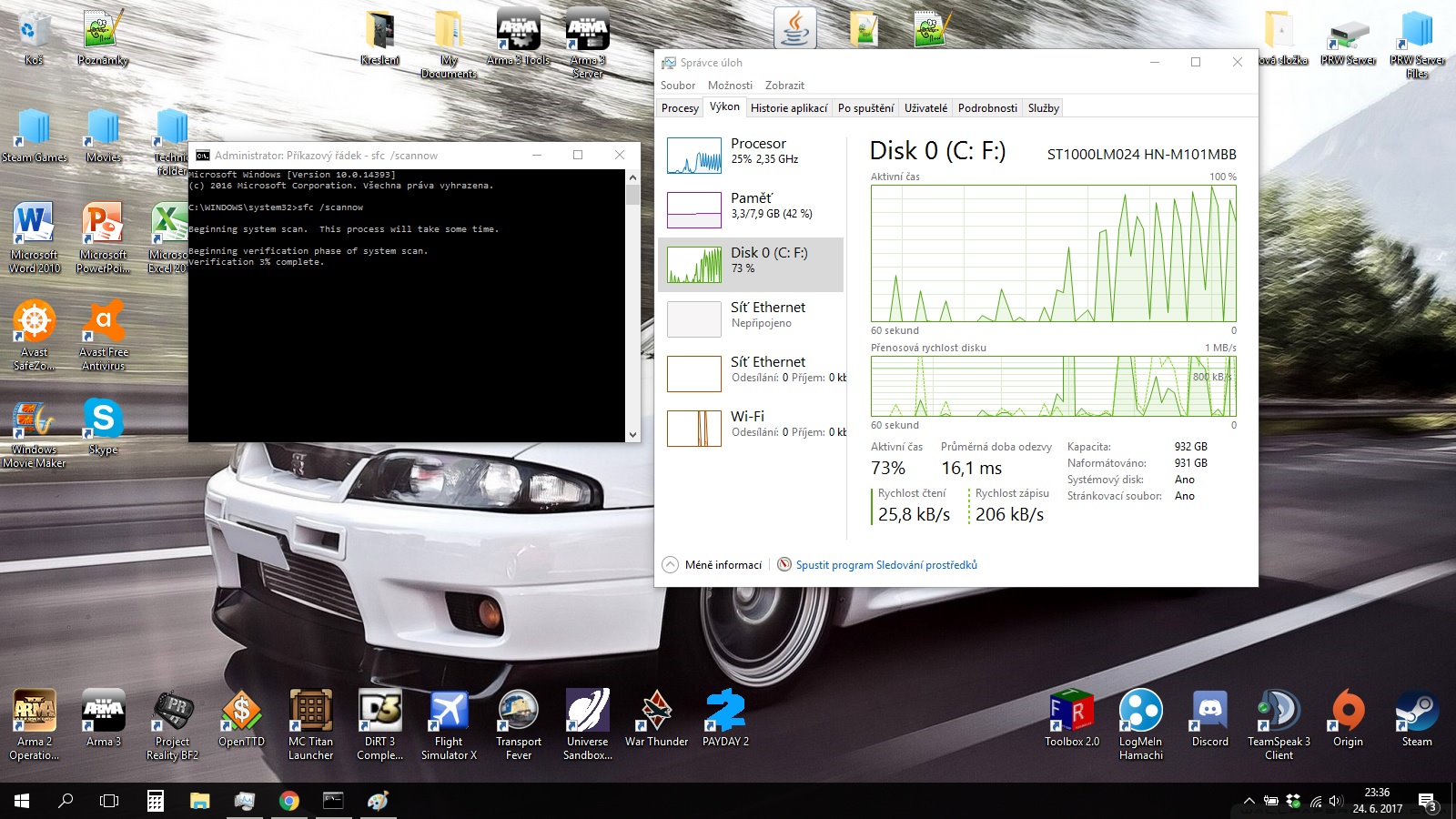This screenshot has height=819, width=1456.
Task: Click the command prompt scroll-down arrow
Action: (632, 435)
